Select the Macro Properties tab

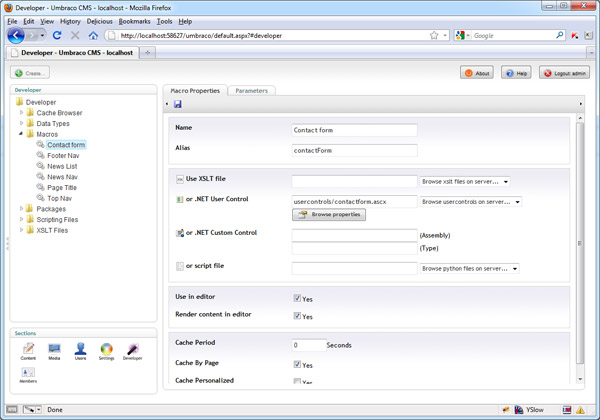[195, 91]
